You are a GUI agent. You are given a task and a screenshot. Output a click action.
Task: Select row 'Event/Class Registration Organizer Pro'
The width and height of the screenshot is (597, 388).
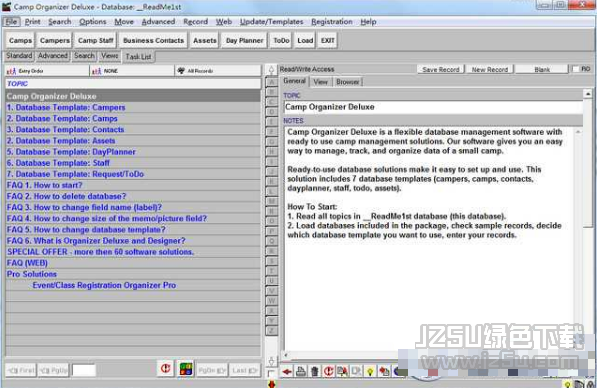pos(133,285)
